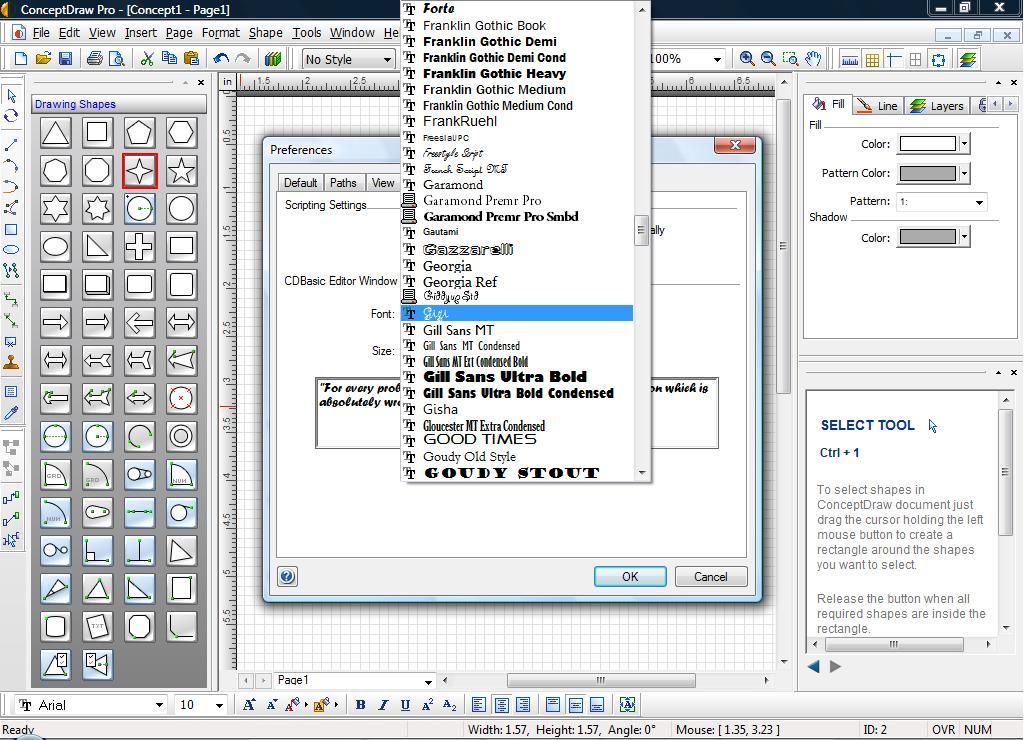Toggle Italic text formatting
Viewport: 1024px width, 740px height.
[383, 705]
